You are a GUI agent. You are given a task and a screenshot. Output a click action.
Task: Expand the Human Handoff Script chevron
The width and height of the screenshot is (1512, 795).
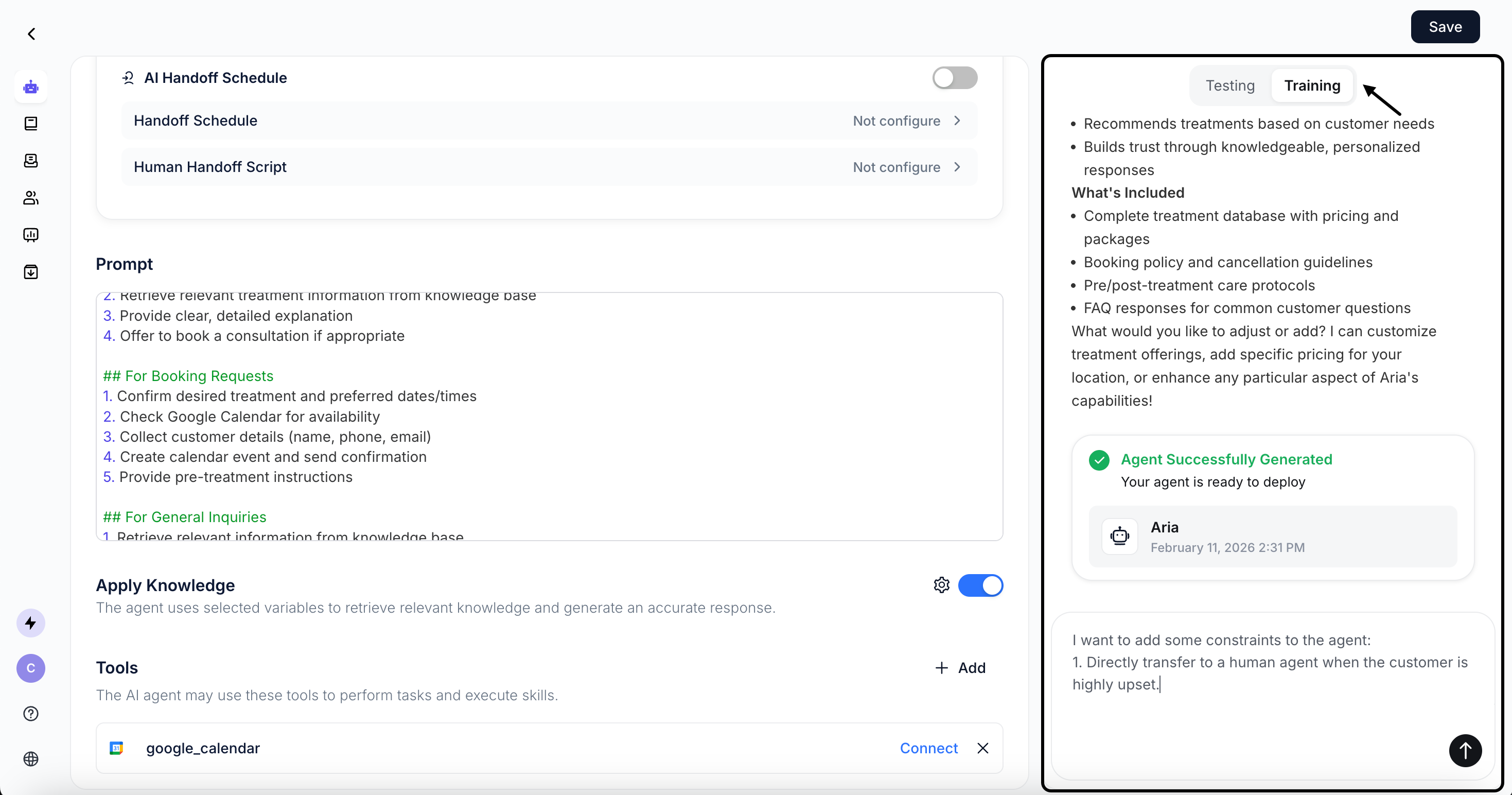(x=957, y=167)
